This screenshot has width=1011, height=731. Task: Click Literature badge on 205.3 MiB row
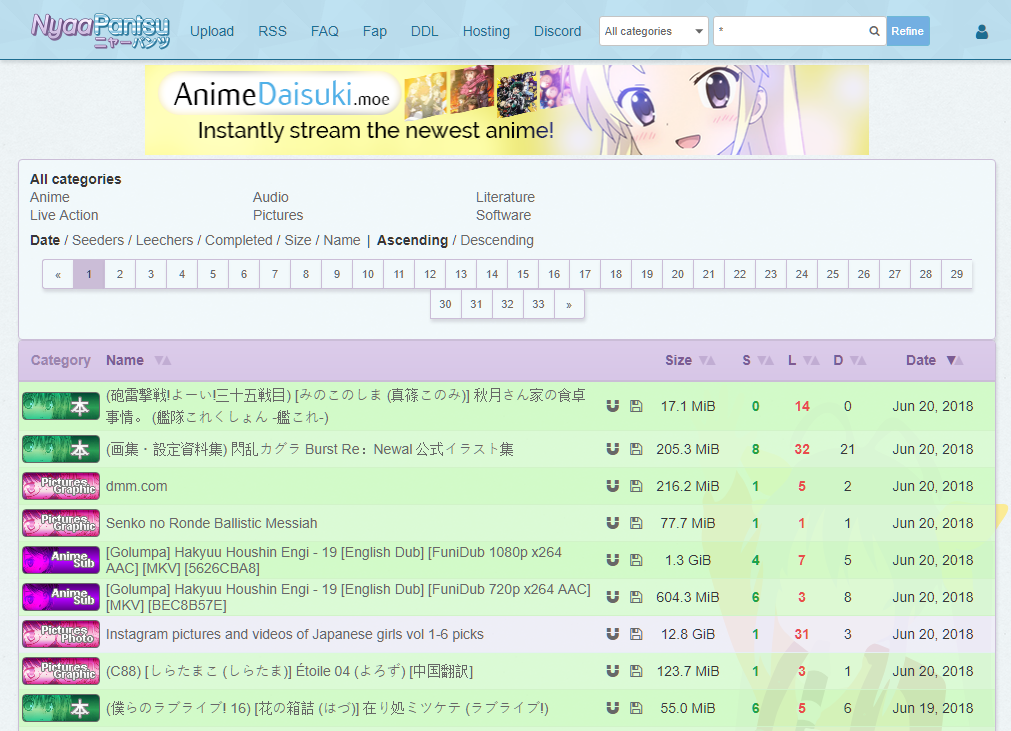click(61, 449)
